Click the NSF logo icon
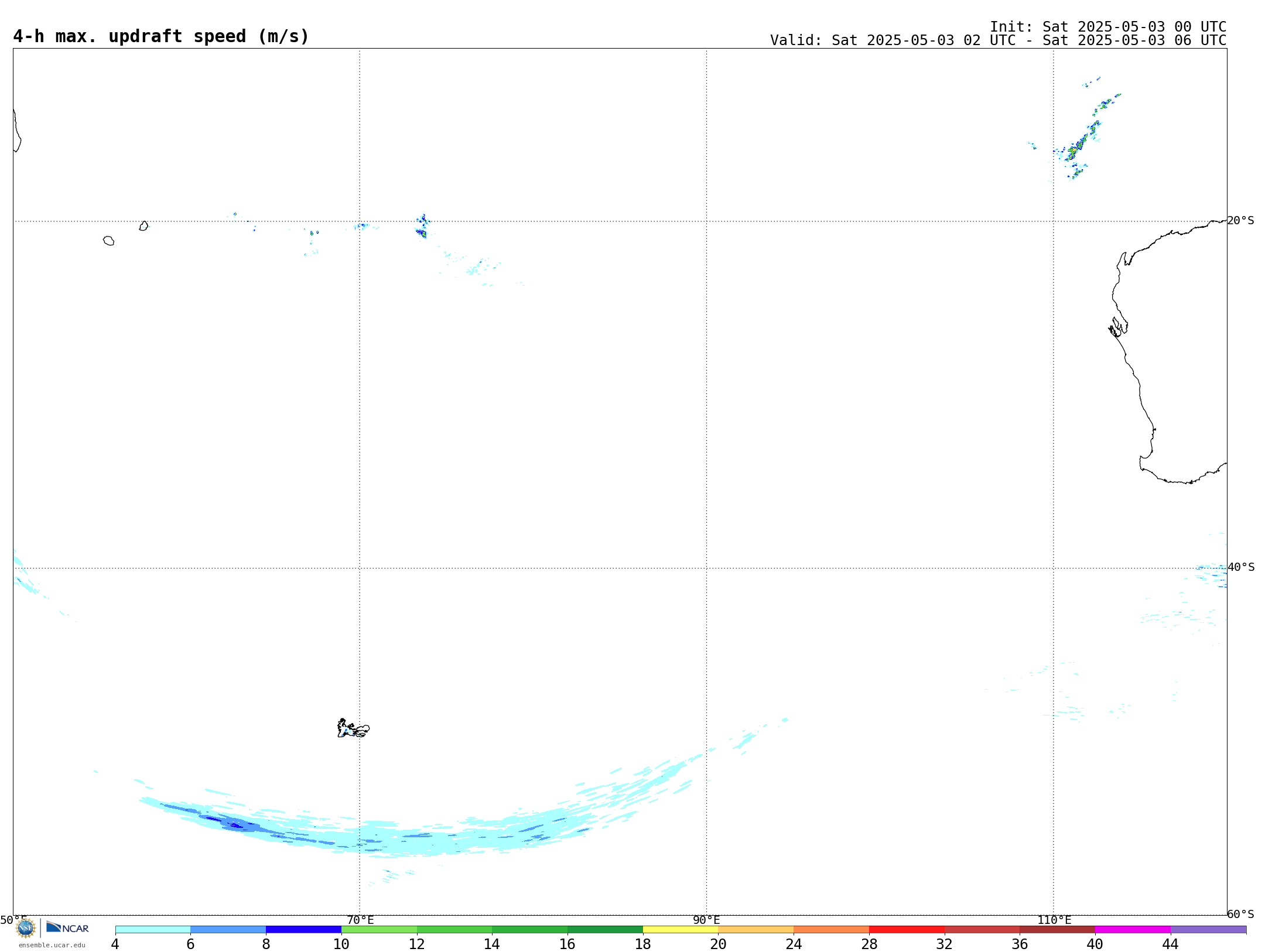This screenshot has height=952, width=1265. click(25, 928)
